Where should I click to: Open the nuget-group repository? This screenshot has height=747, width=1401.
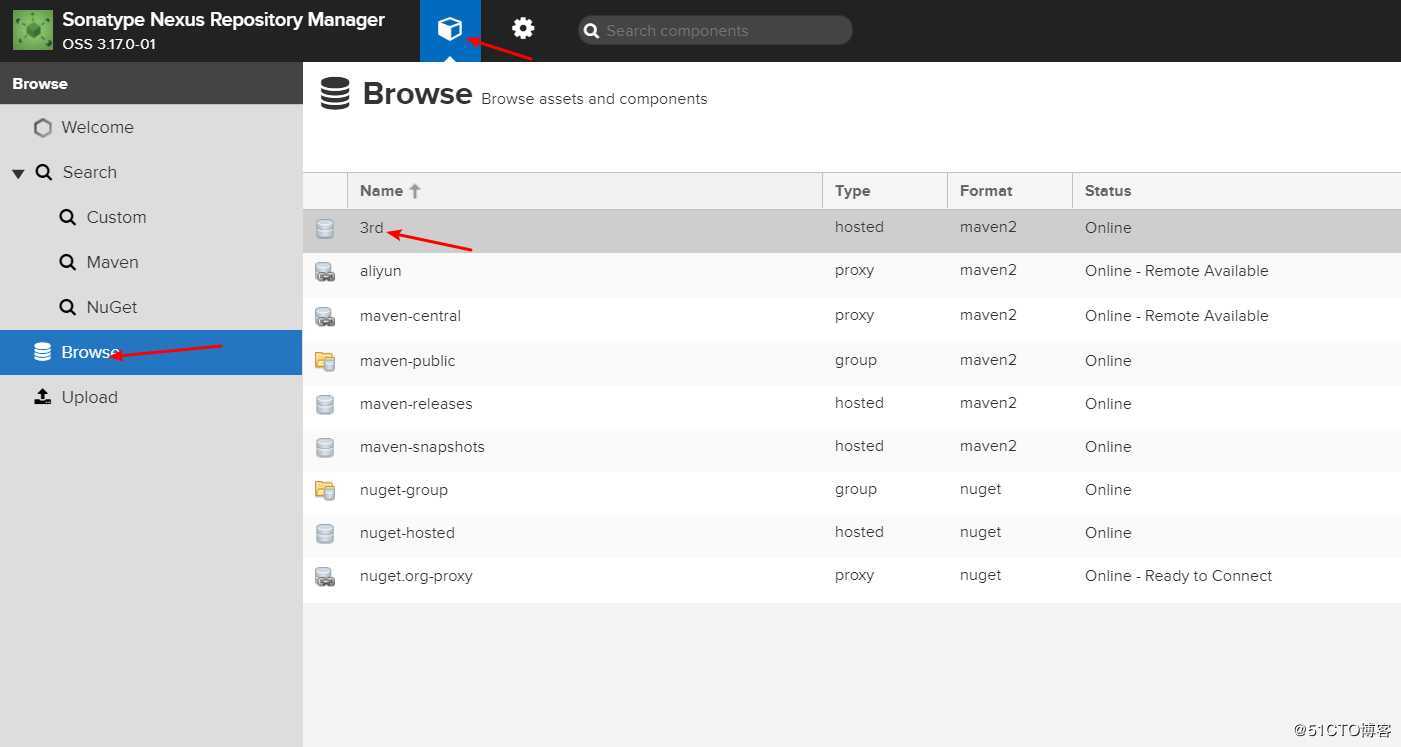click(404, 490)
